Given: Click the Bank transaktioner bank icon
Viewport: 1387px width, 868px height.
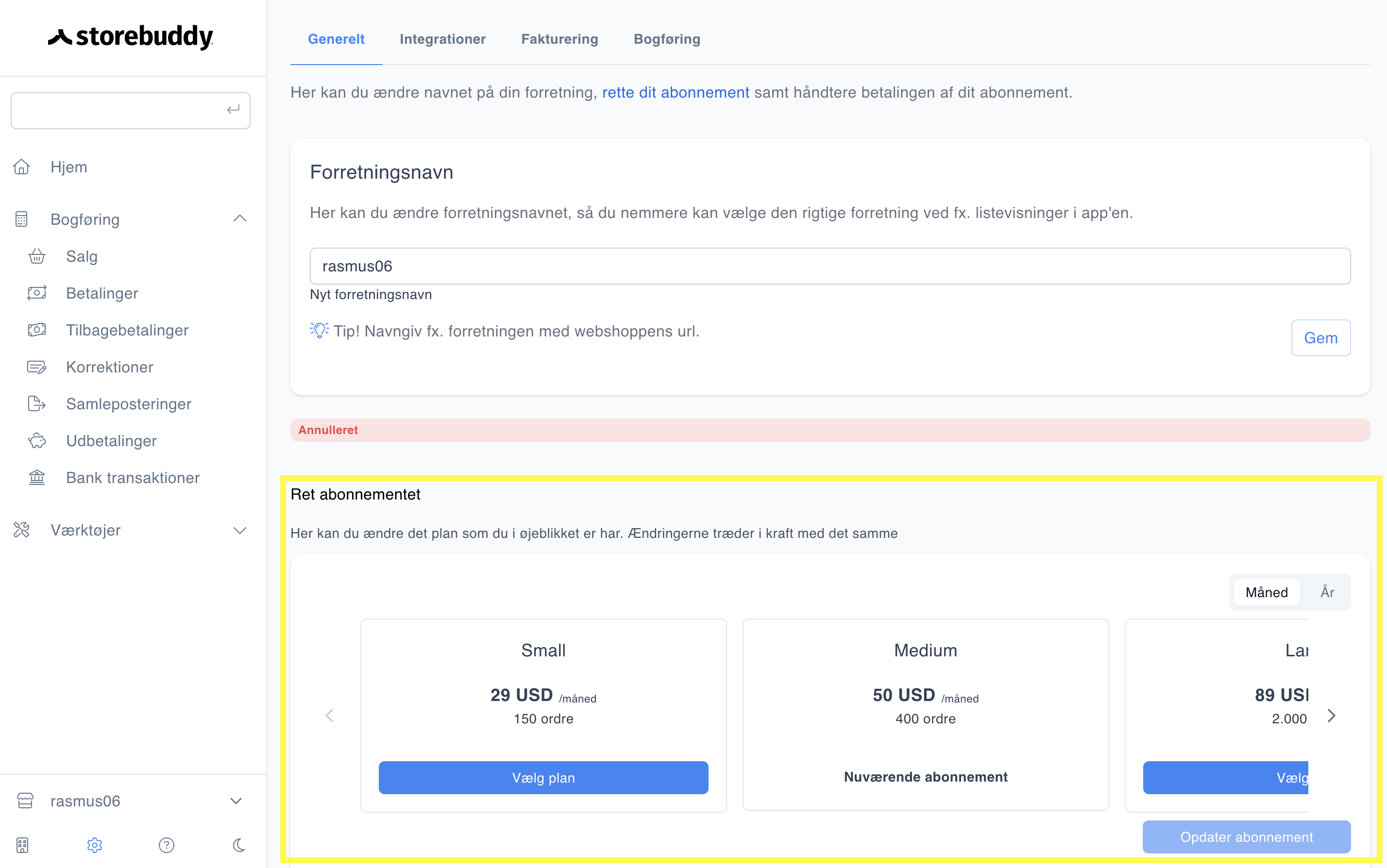Looking at the screenshot, I should (x=37, y=478).
